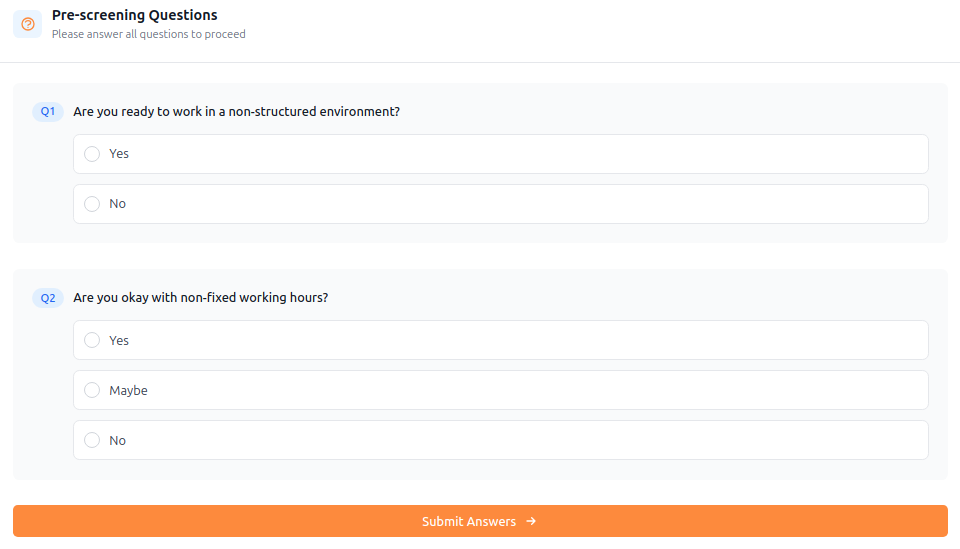
Task: Select the Maybe radio circle
Action: (92, 390)
